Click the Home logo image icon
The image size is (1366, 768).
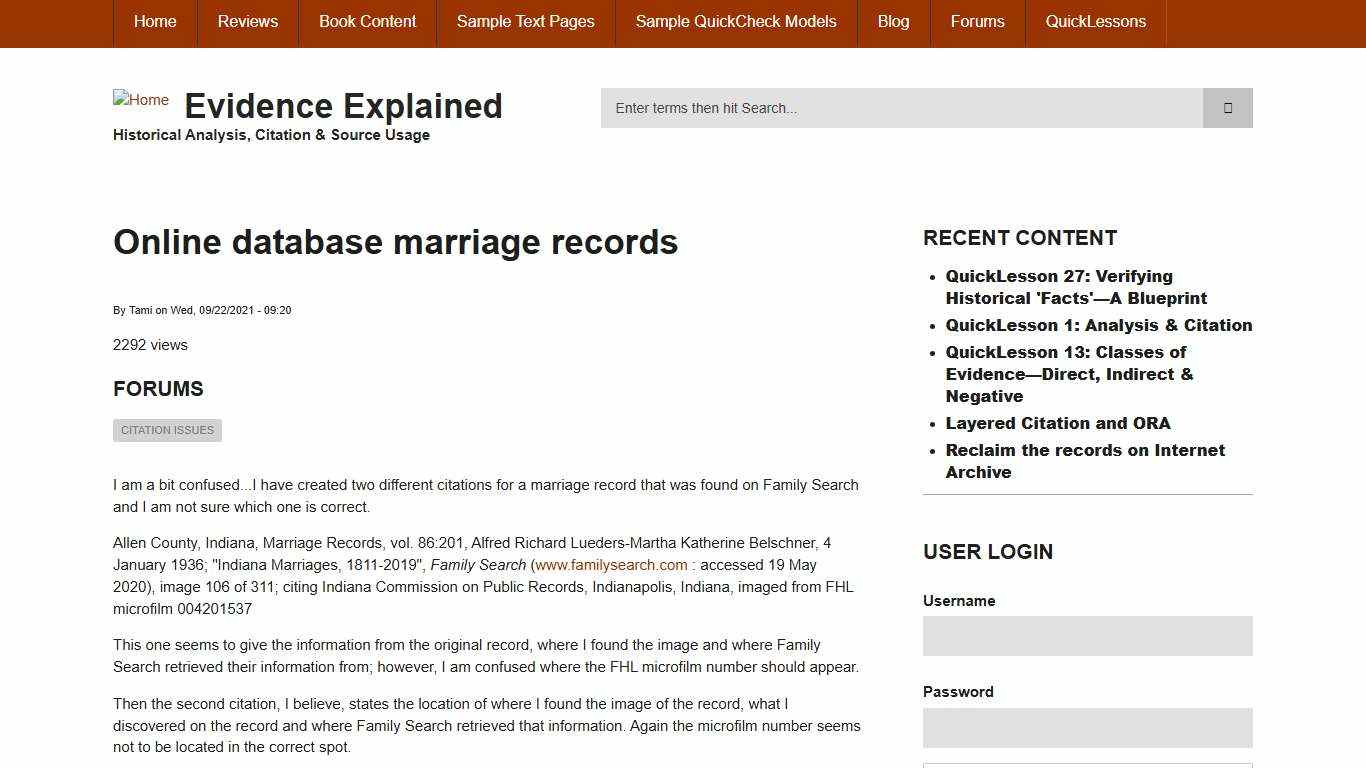[x=140, y=99]
